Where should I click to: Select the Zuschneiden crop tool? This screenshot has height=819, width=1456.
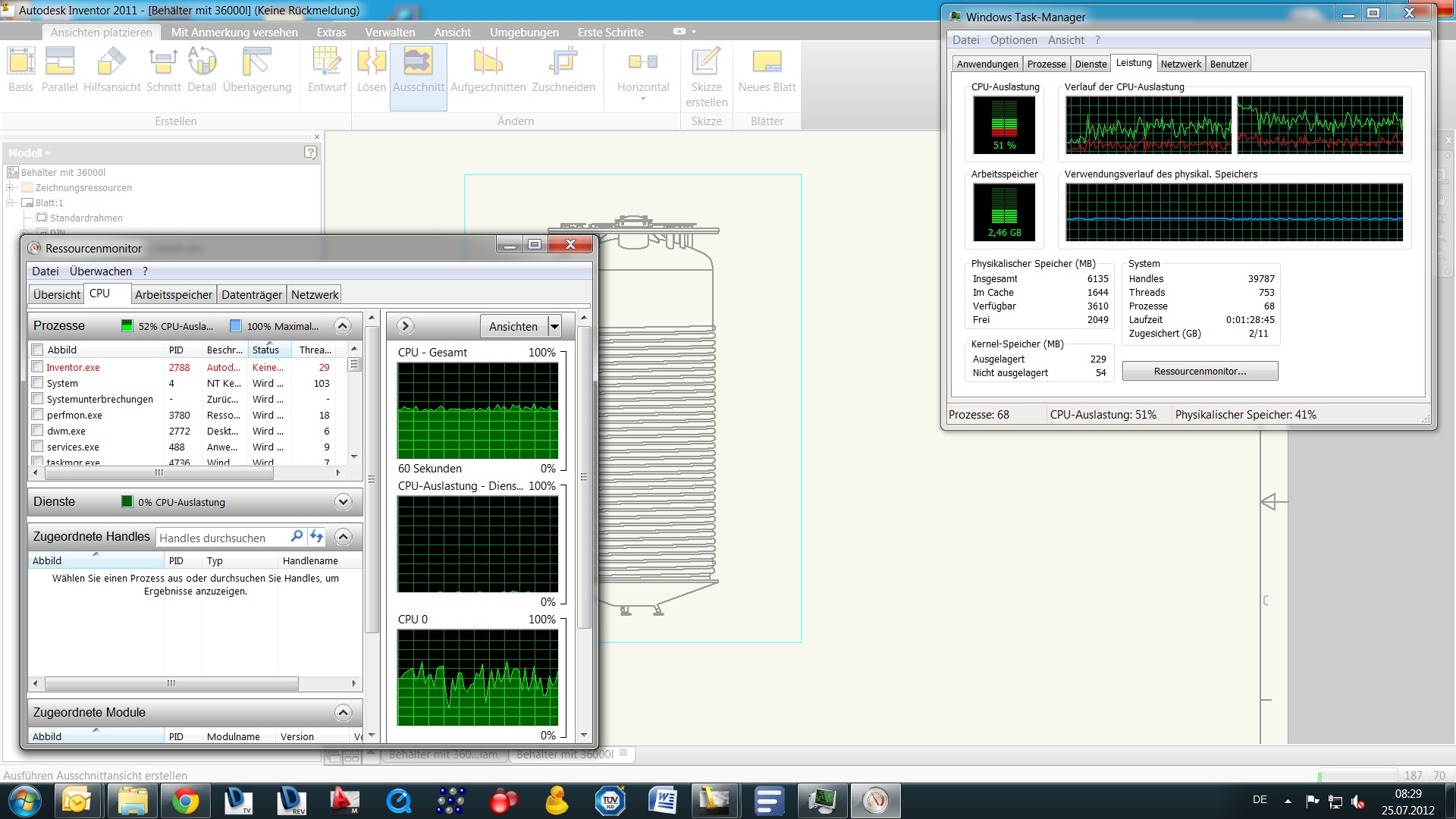click(x=563, y=70)
